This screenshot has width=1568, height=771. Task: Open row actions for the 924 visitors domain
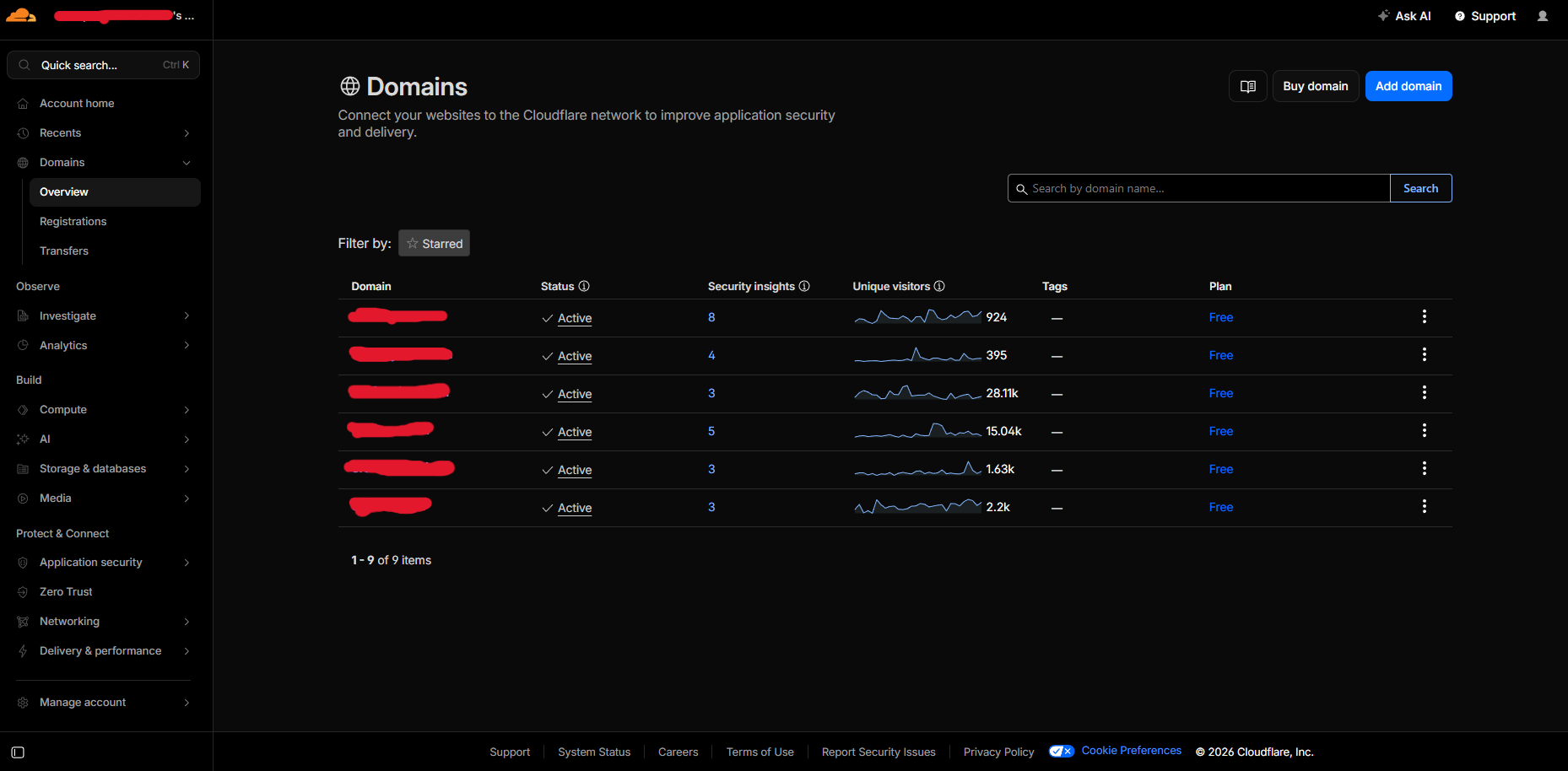[1425, 316]
